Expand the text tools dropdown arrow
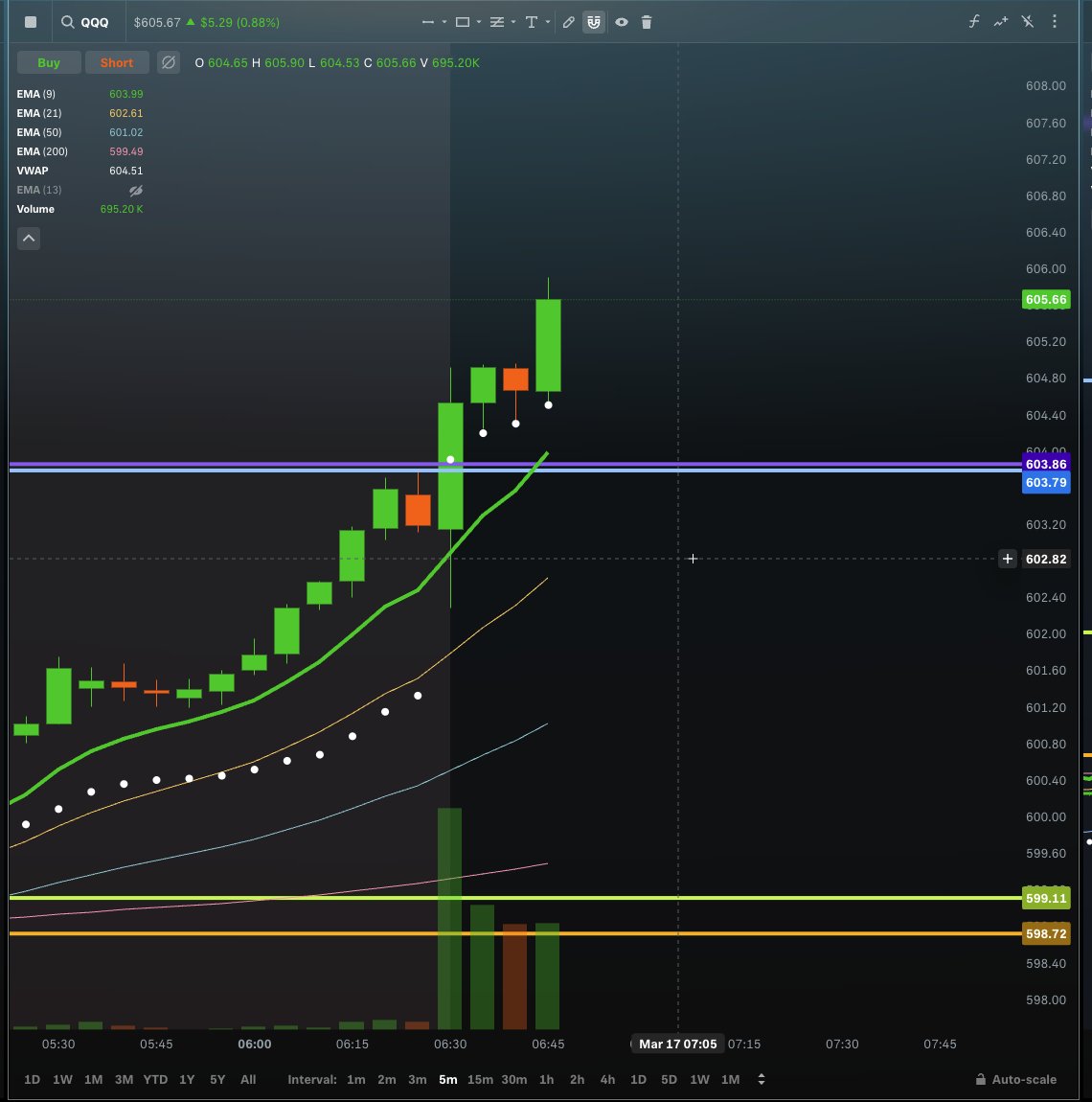 (x=548, y=22)
